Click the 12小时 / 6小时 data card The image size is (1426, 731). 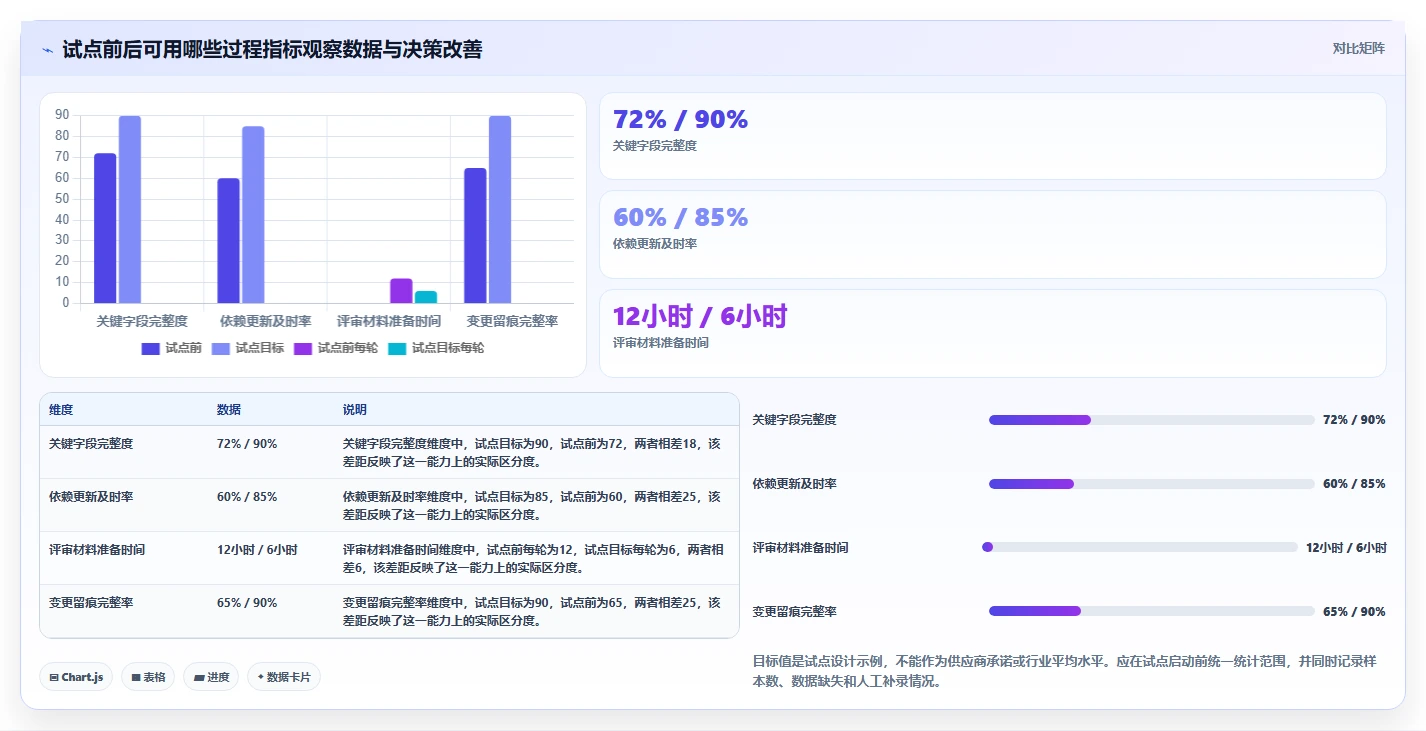tap(992, 333)
